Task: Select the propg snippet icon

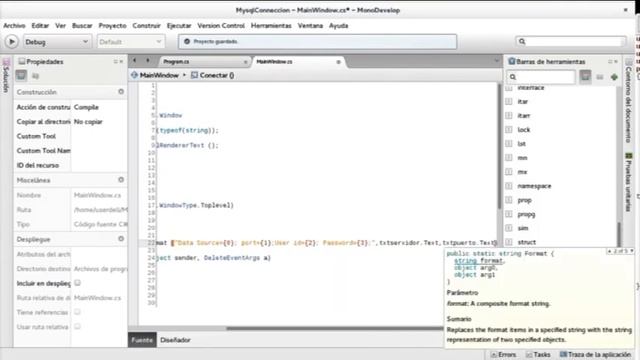Action: click(509, 214)
